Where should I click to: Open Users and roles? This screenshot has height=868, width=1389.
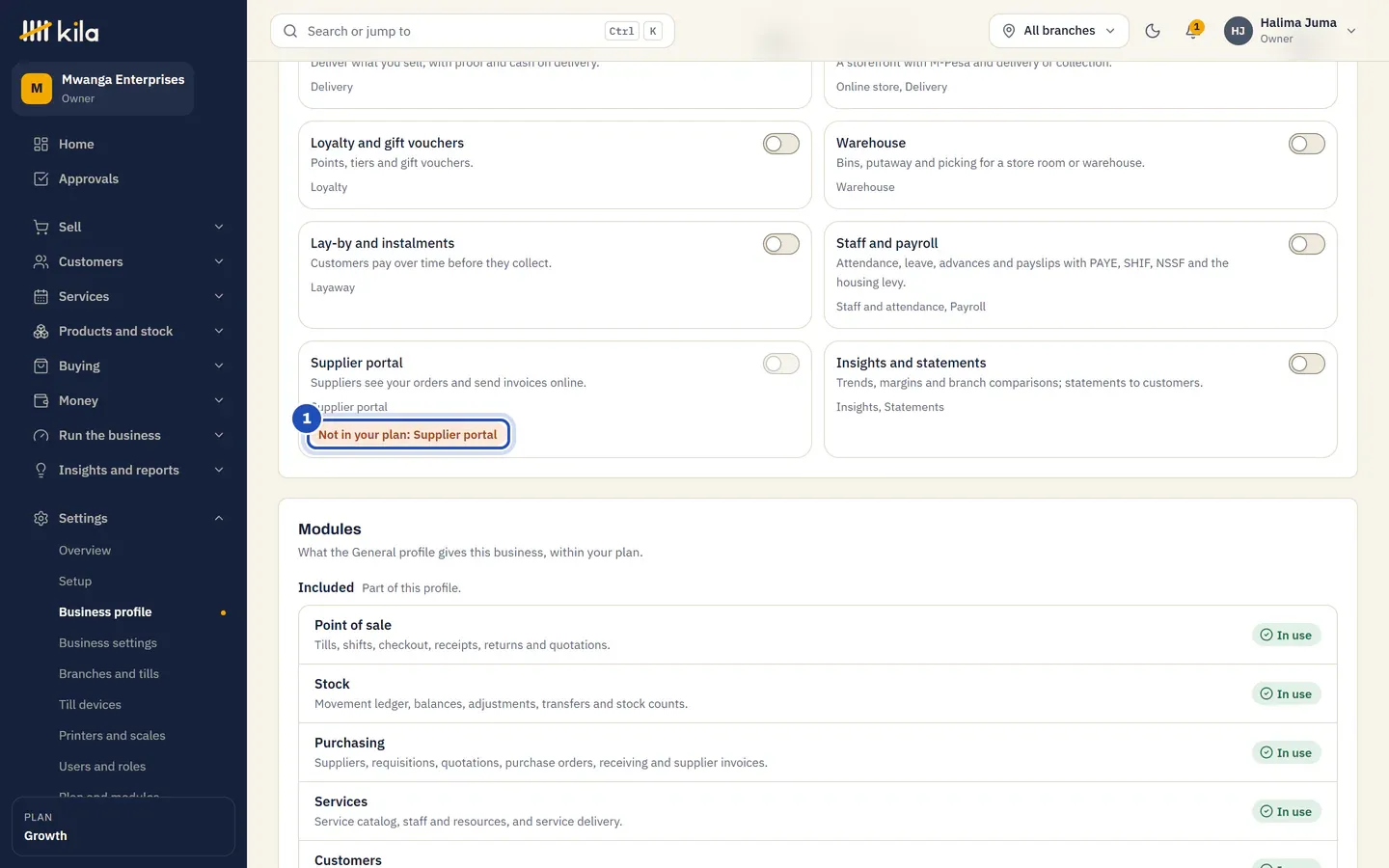tap(102, 767)
